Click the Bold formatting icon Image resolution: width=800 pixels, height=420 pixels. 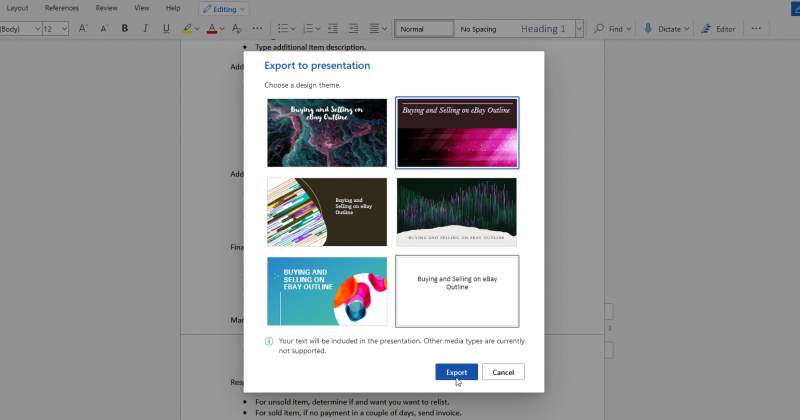point(125,29)
